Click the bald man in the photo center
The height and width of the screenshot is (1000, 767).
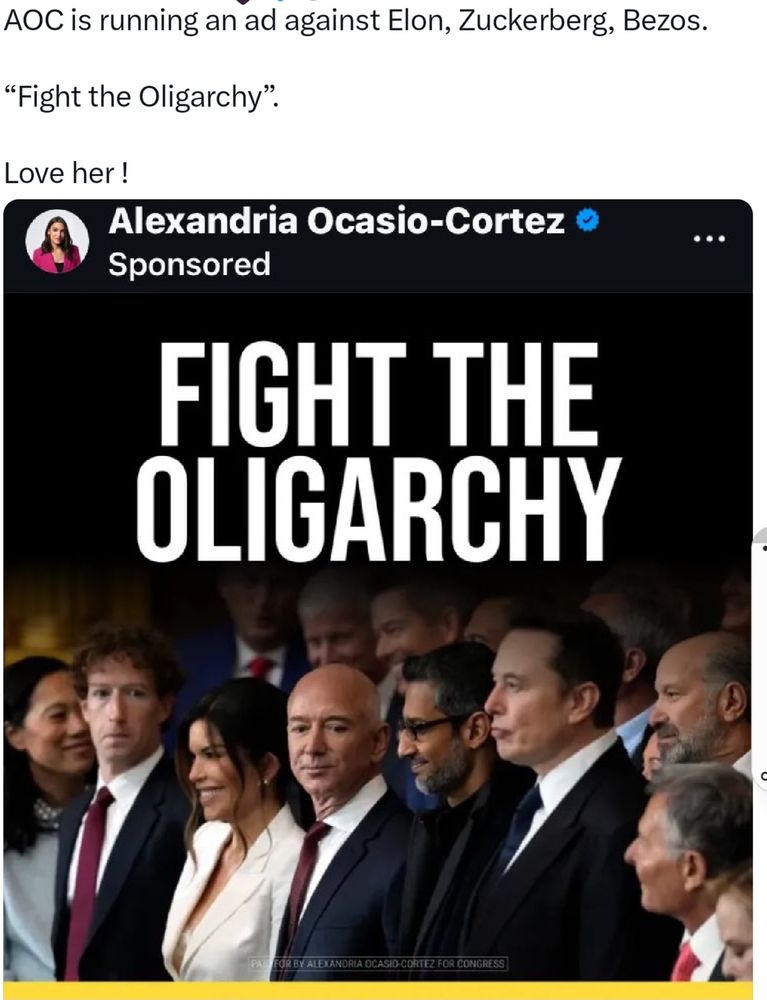337,823
